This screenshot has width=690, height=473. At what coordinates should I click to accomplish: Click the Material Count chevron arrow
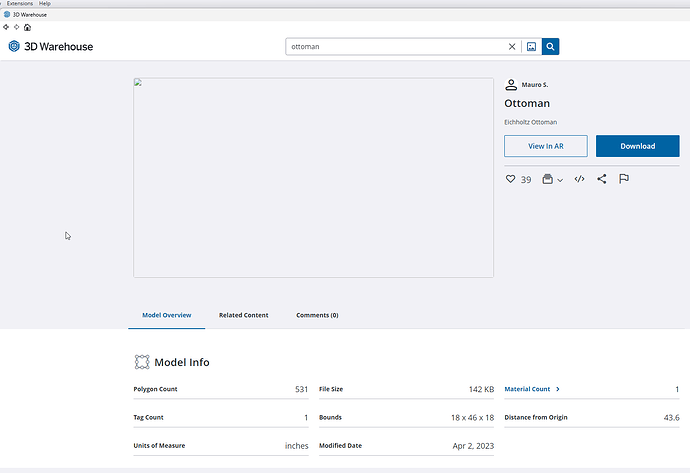coord(558,389)
